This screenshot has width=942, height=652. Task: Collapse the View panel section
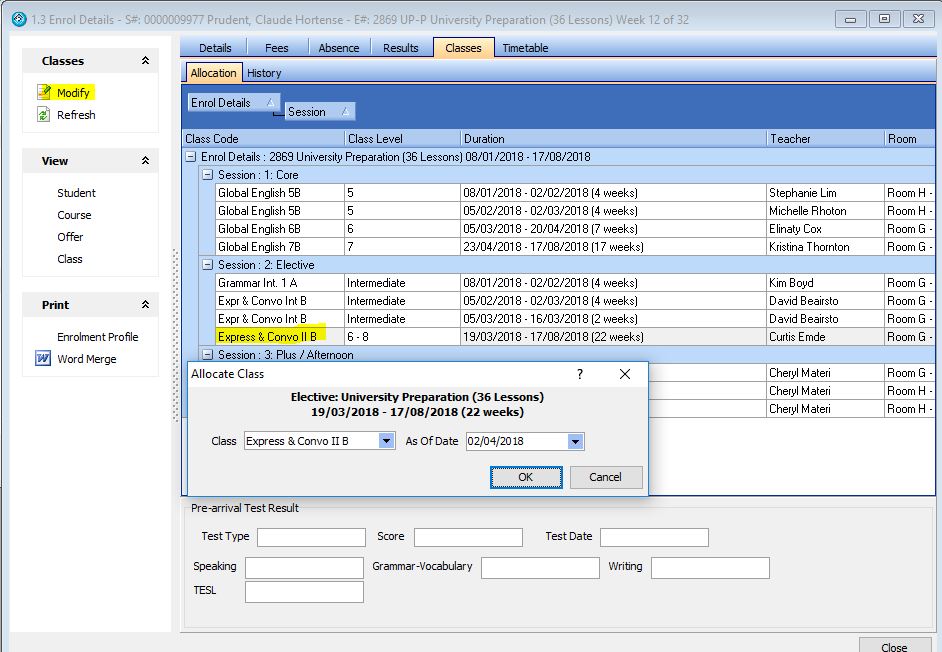(x=145, y=161)
